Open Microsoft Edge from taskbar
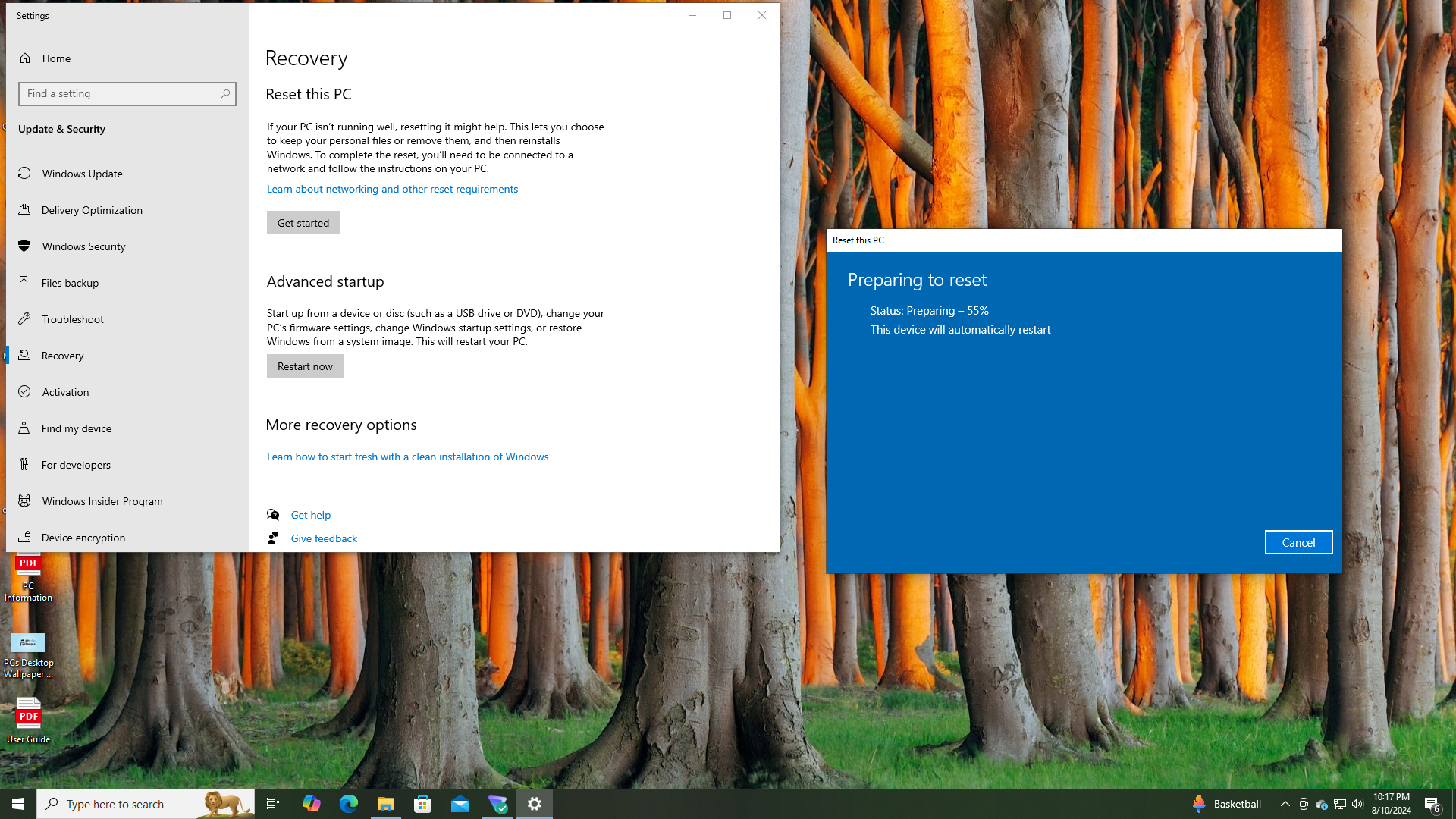Screen dimensions: 1456x819 348,804
